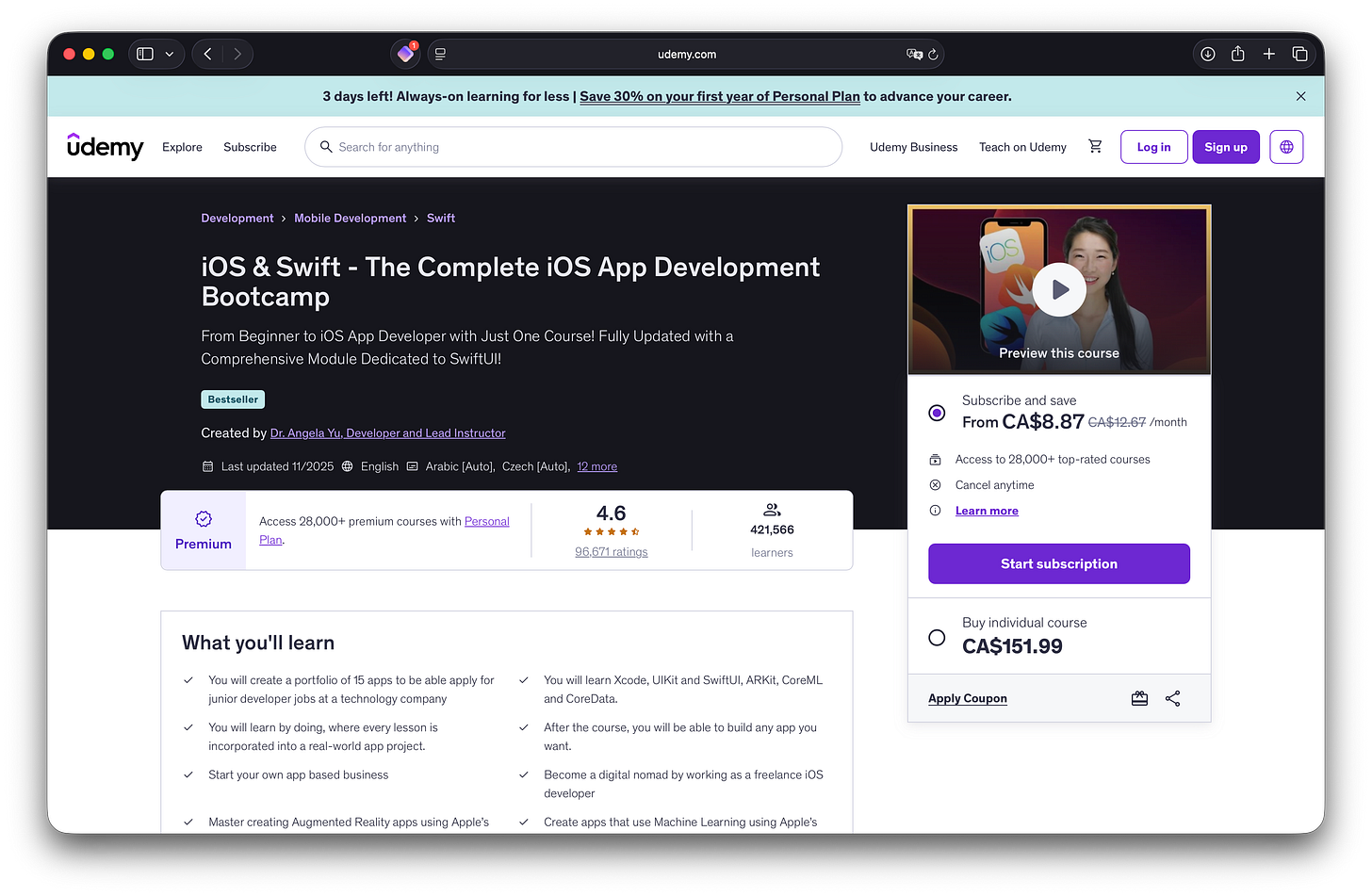Open the shopping cart
The image size is (1372, 896).
click(1095, 147)
